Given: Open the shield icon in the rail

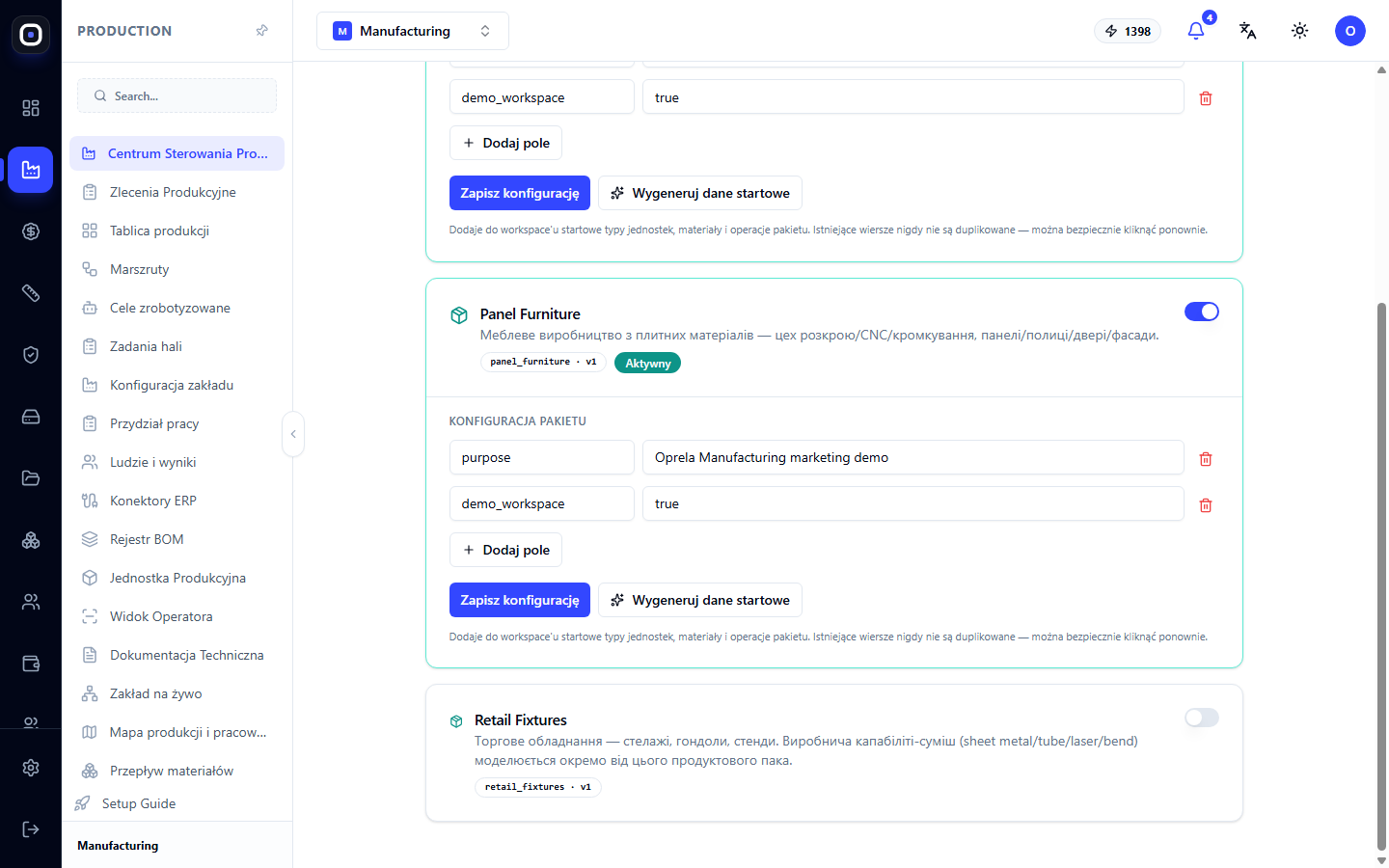Looking at the screenshot, I should [31, 355].
